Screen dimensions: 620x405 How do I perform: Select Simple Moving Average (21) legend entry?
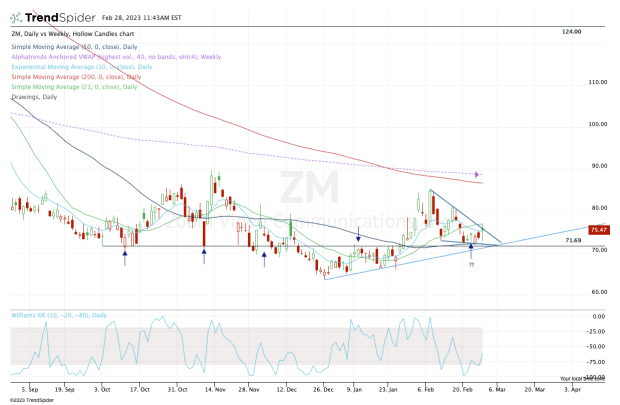coord(74,87)
